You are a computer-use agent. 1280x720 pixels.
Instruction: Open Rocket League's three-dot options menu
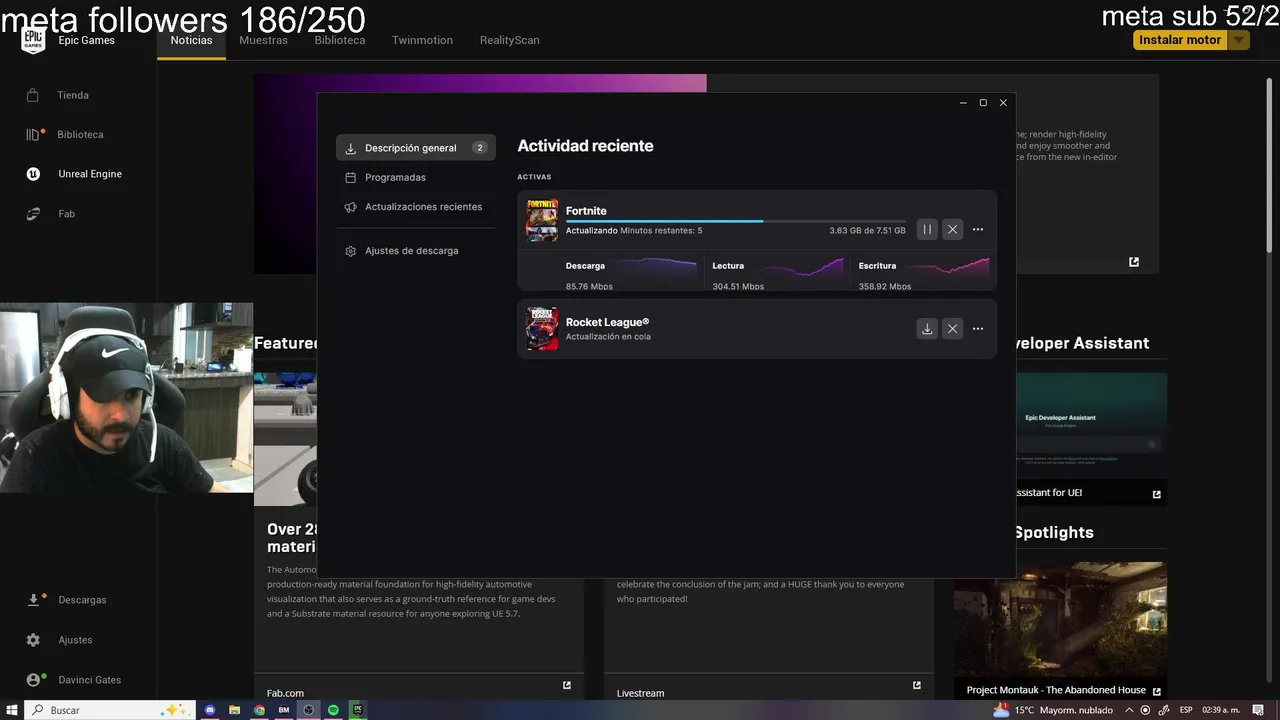point(978,328)
